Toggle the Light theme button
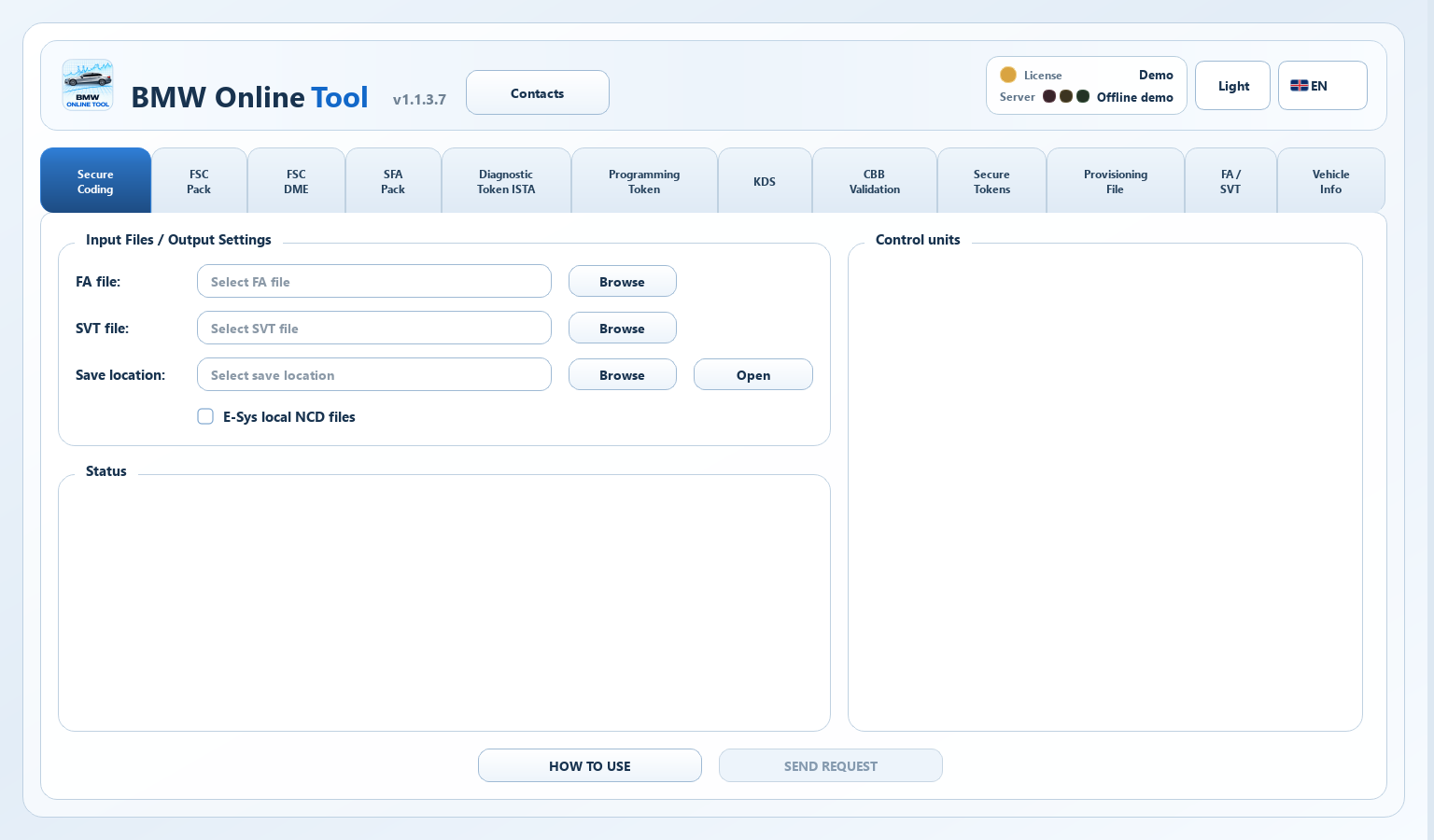This screenshot has height=840, width=1434. point(1232,86)
